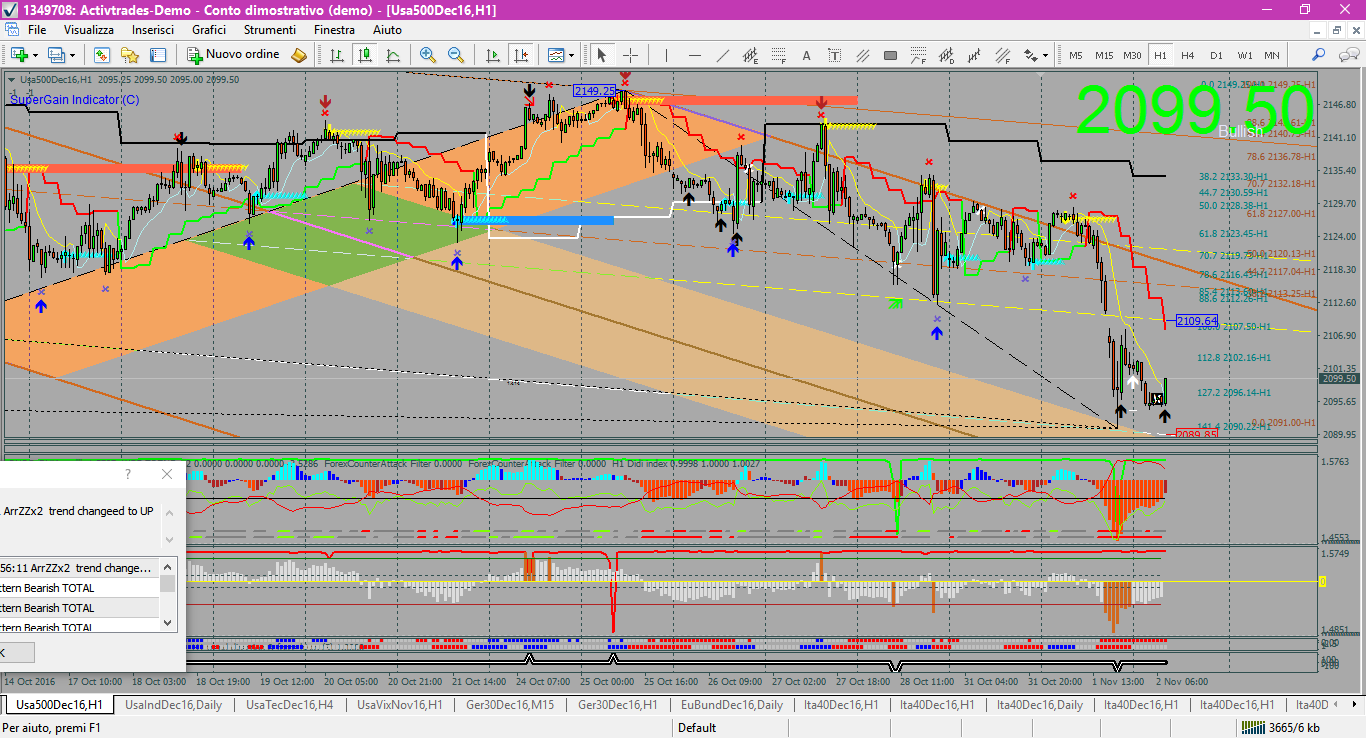Open the search magnifier icon

click(1319, 55)
